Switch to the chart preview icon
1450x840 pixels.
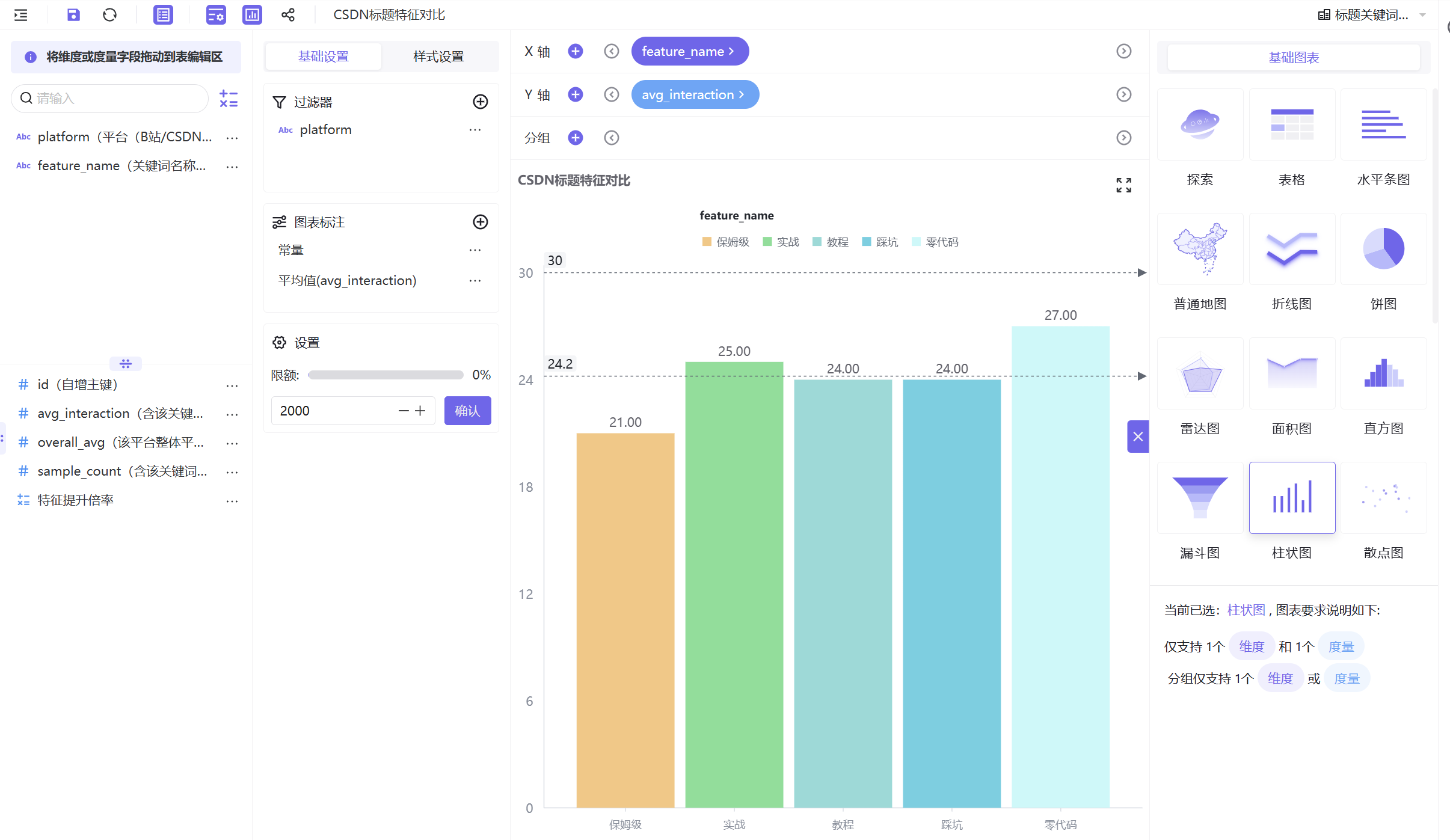coord(252,15)
